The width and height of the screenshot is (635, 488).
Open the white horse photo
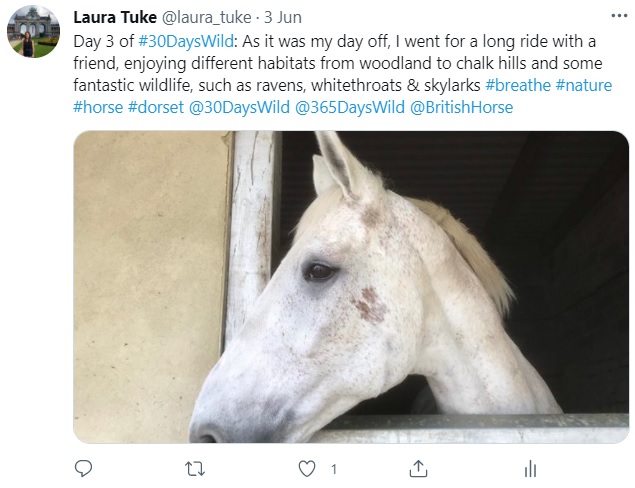[x=351, y=287]
